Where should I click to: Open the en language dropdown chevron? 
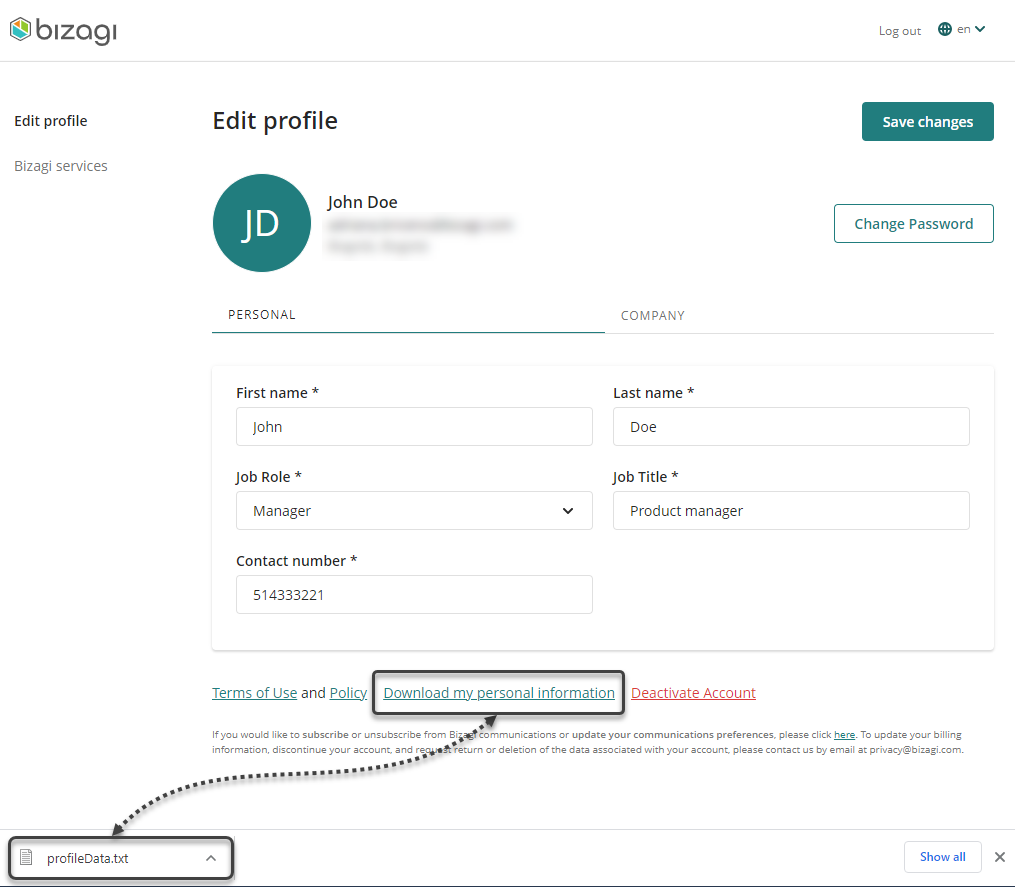[x=980, y=29]
